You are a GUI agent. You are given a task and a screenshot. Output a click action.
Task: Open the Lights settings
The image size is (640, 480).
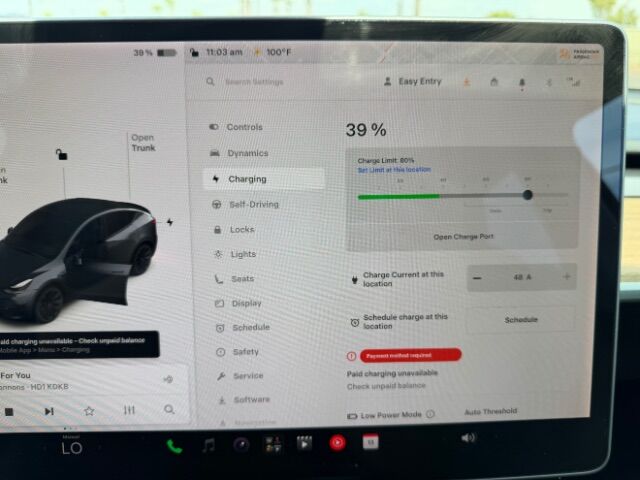click(x=235, y=254)
